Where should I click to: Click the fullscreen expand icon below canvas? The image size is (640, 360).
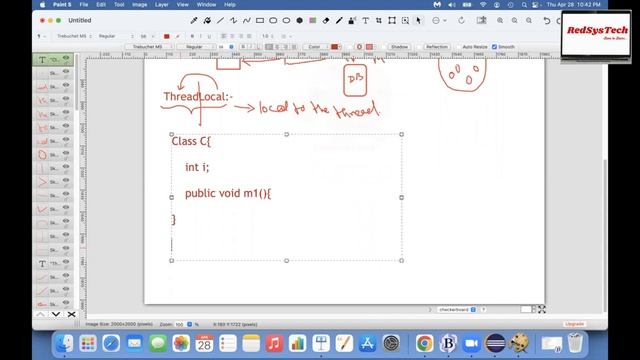tap(542, 309)
